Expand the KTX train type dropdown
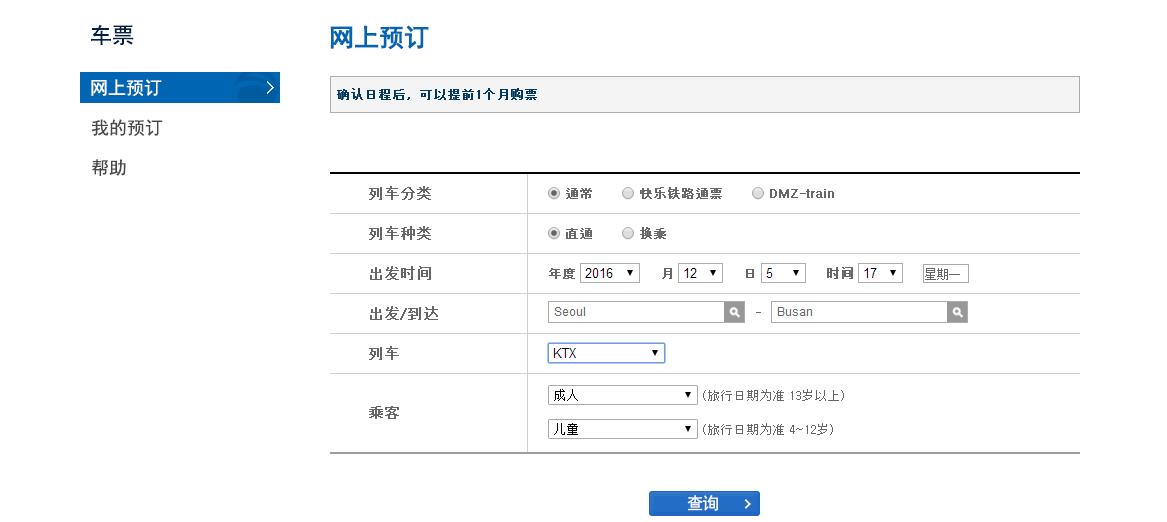 pyautogui.click(x=606, y=353)
